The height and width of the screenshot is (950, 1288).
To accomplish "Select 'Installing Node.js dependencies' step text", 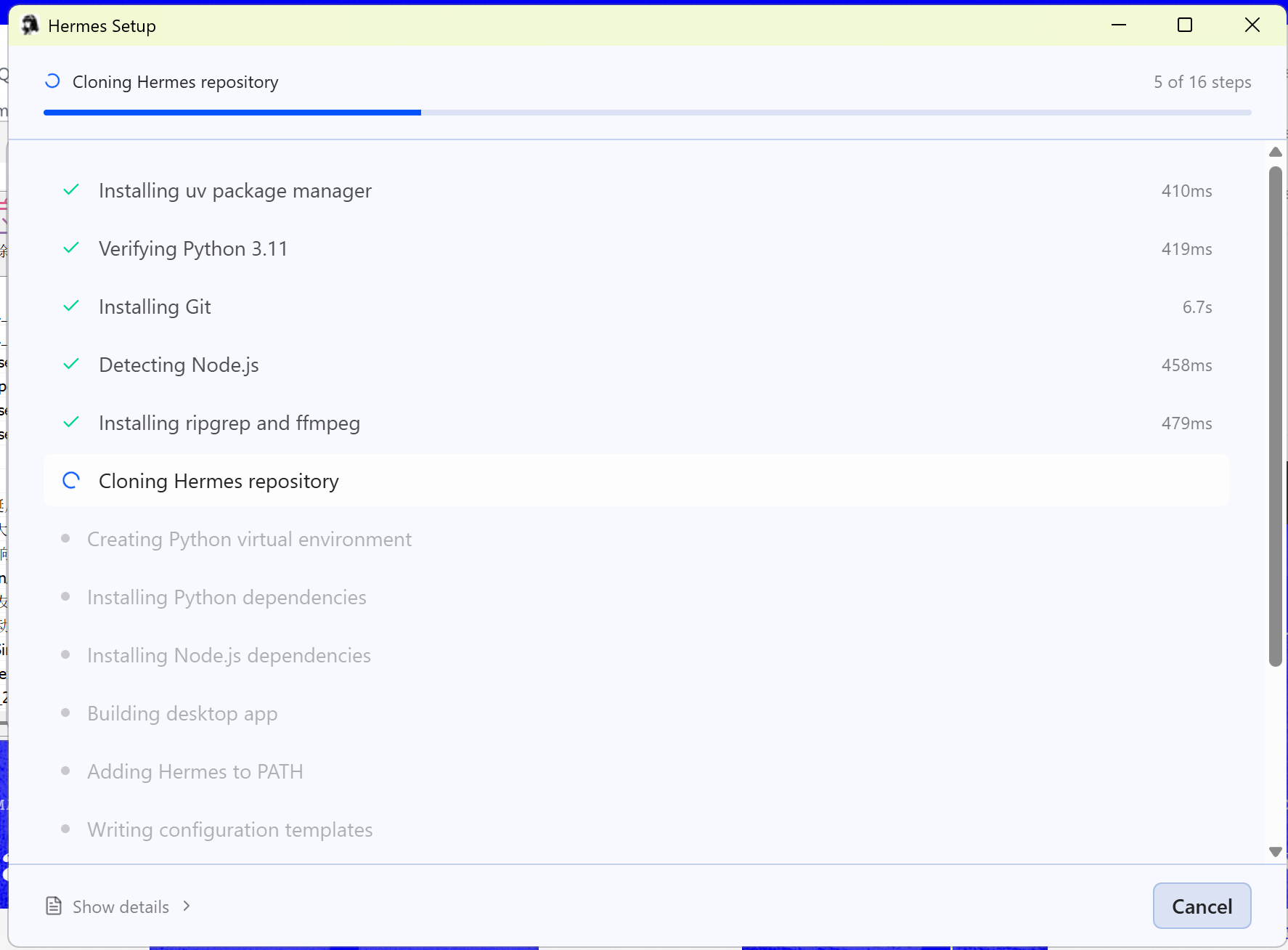I will [x=229, y=655].
